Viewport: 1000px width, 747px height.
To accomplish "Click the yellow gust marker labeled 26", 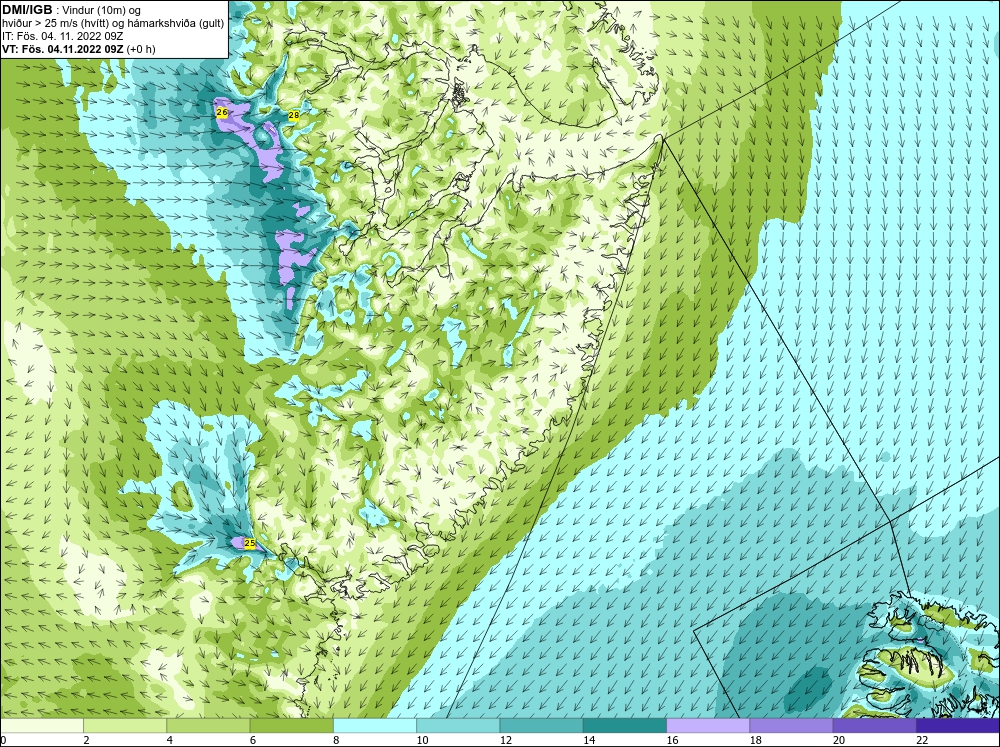I will pos(222,112).
